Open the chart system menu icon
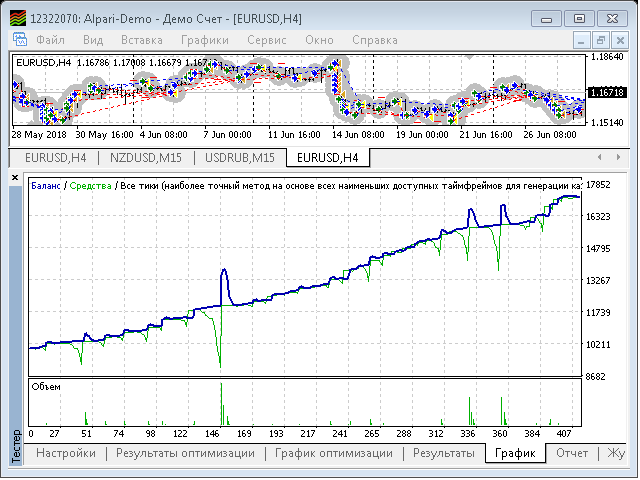Screen dimensions: 640x480 20,40
